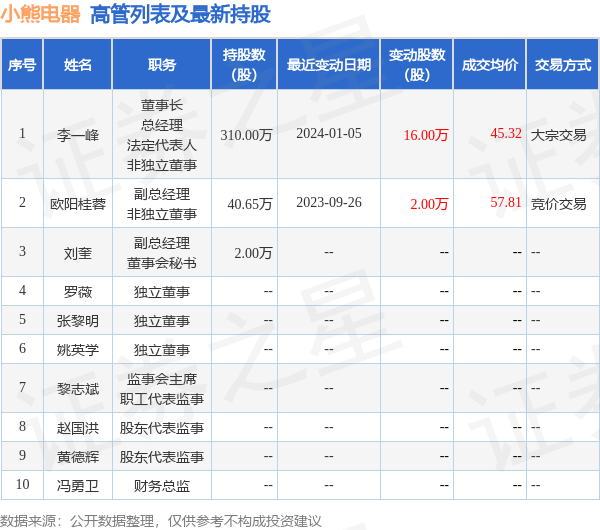Viewport: 600px width, 530px height.
Task: Click the 序号 column header
Action: coord(22,65)
